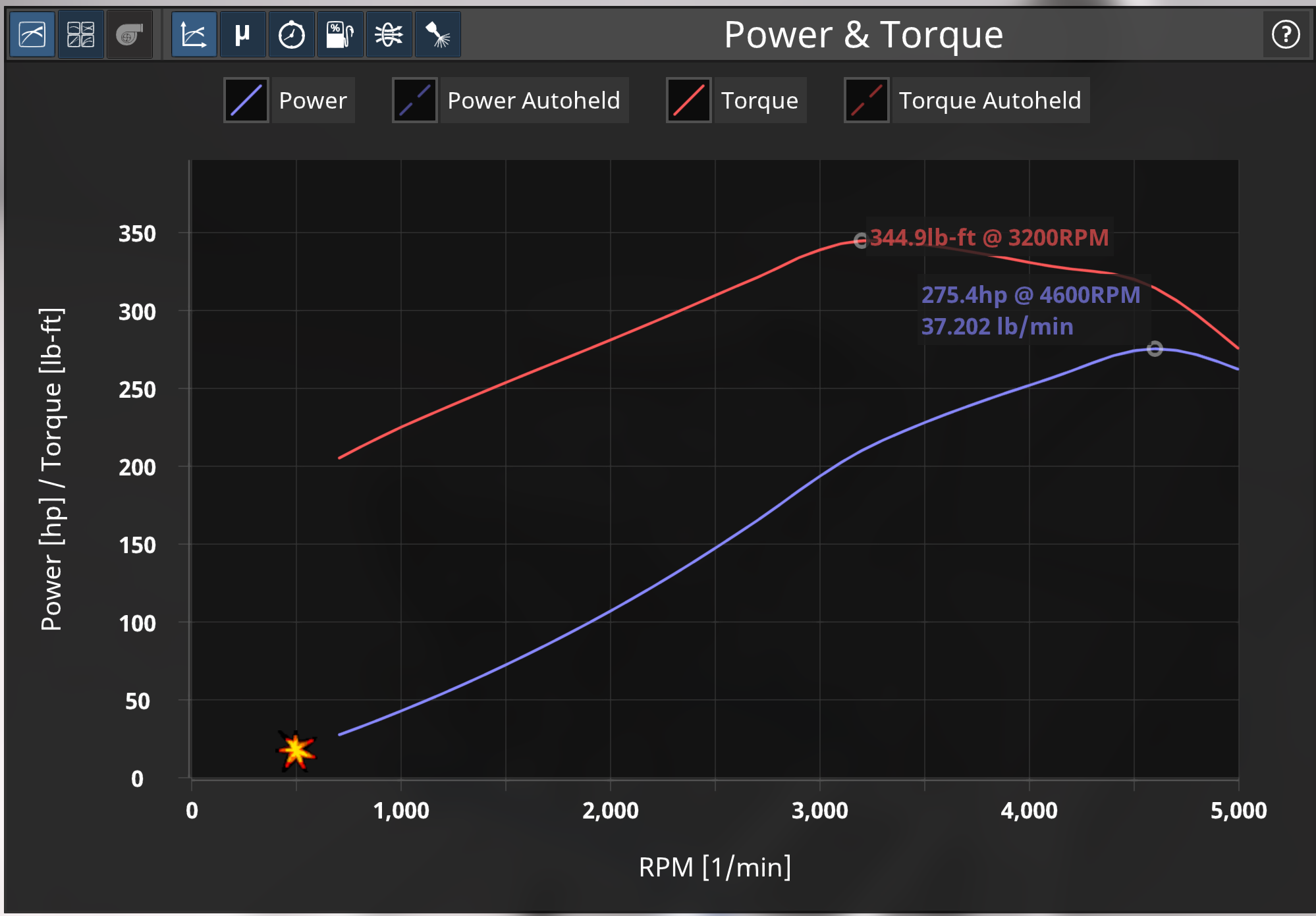The height and width of the screenshot is (916, 1316).
Task: Click the help question mark button
Action: pos(1285,34)
